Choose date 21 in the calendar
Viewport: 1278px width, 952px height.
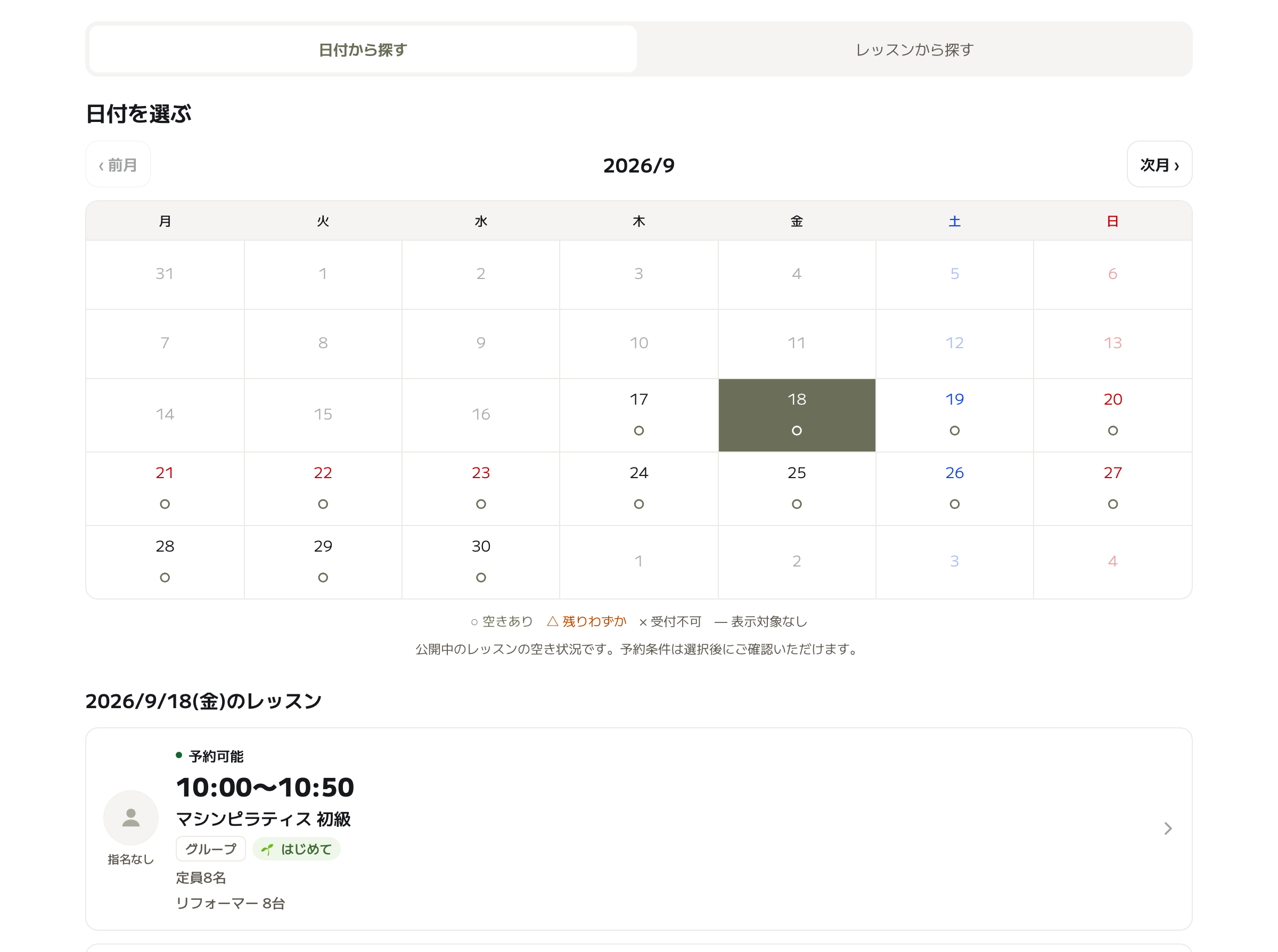click(x=165, y=488)
